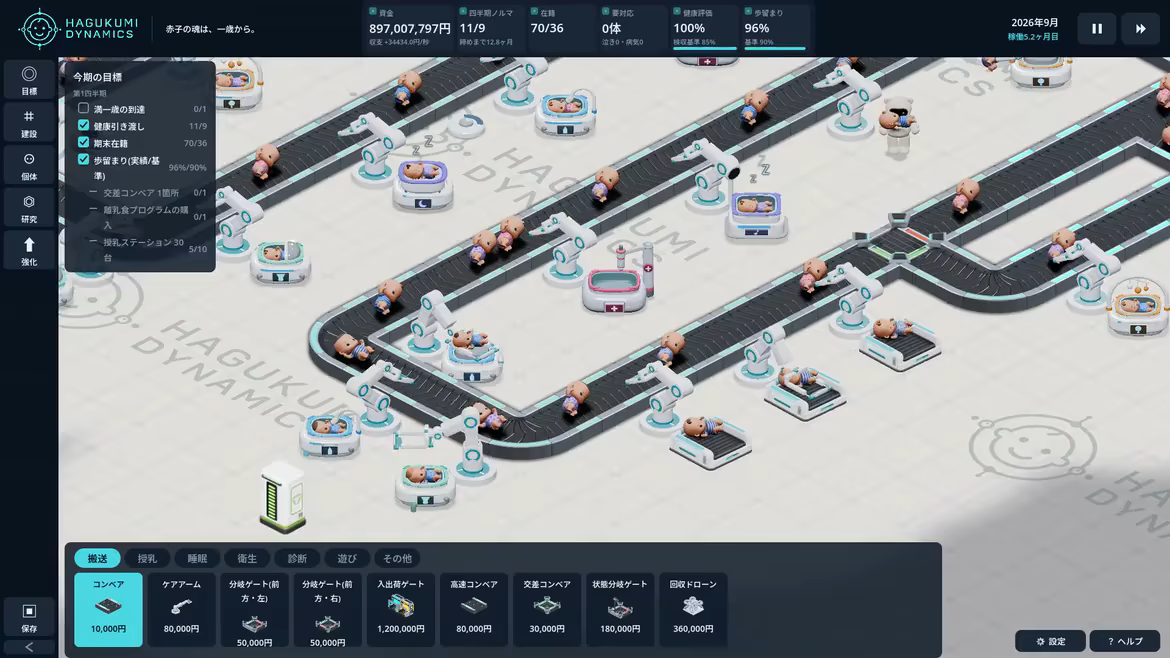Choose the 回収ドローン build item
The height and width of the screenshot is (658, 1170).
[x=693, y=609]
